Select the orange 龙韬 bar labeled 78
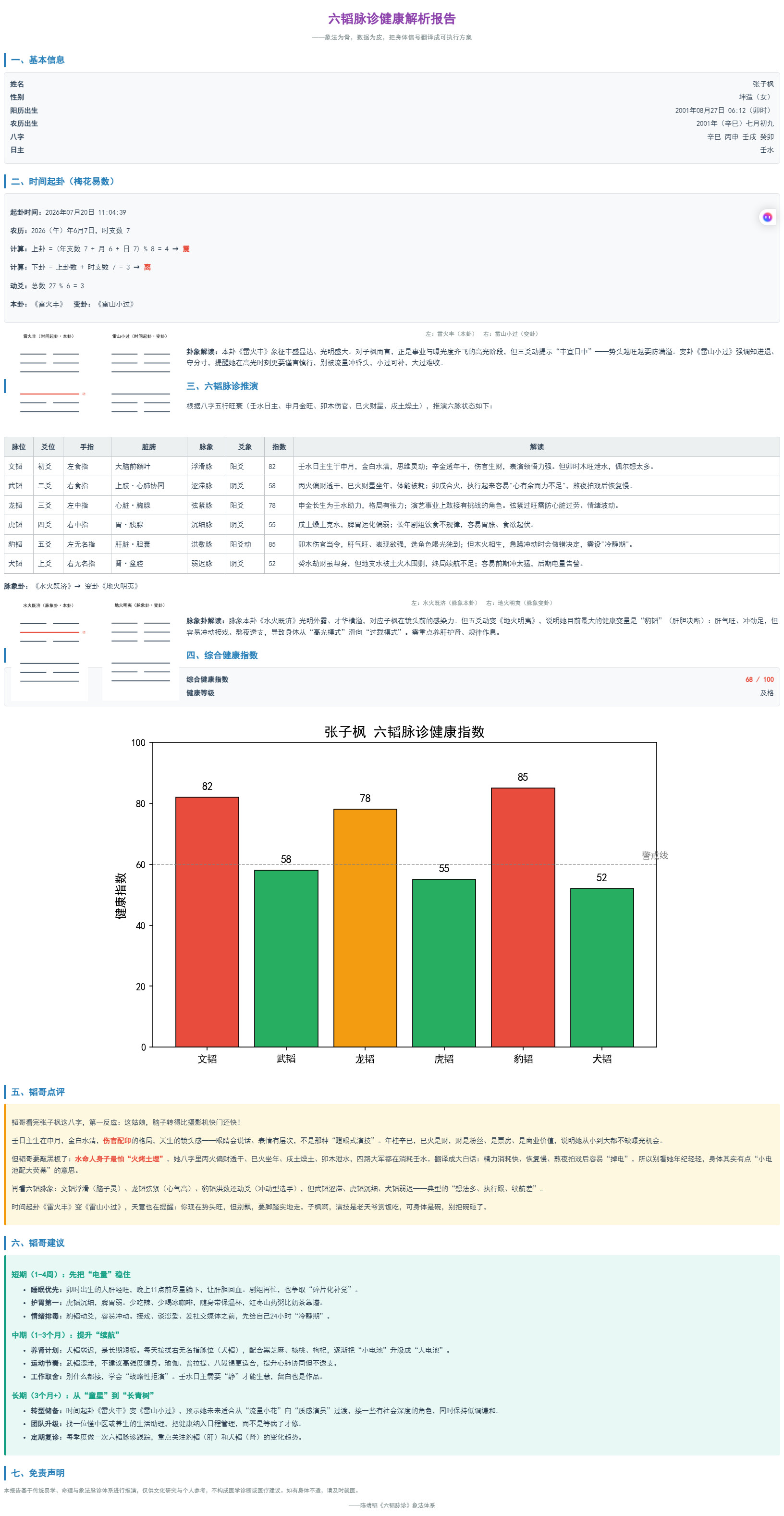This screenshot has height=1516, width=784. 365,927
